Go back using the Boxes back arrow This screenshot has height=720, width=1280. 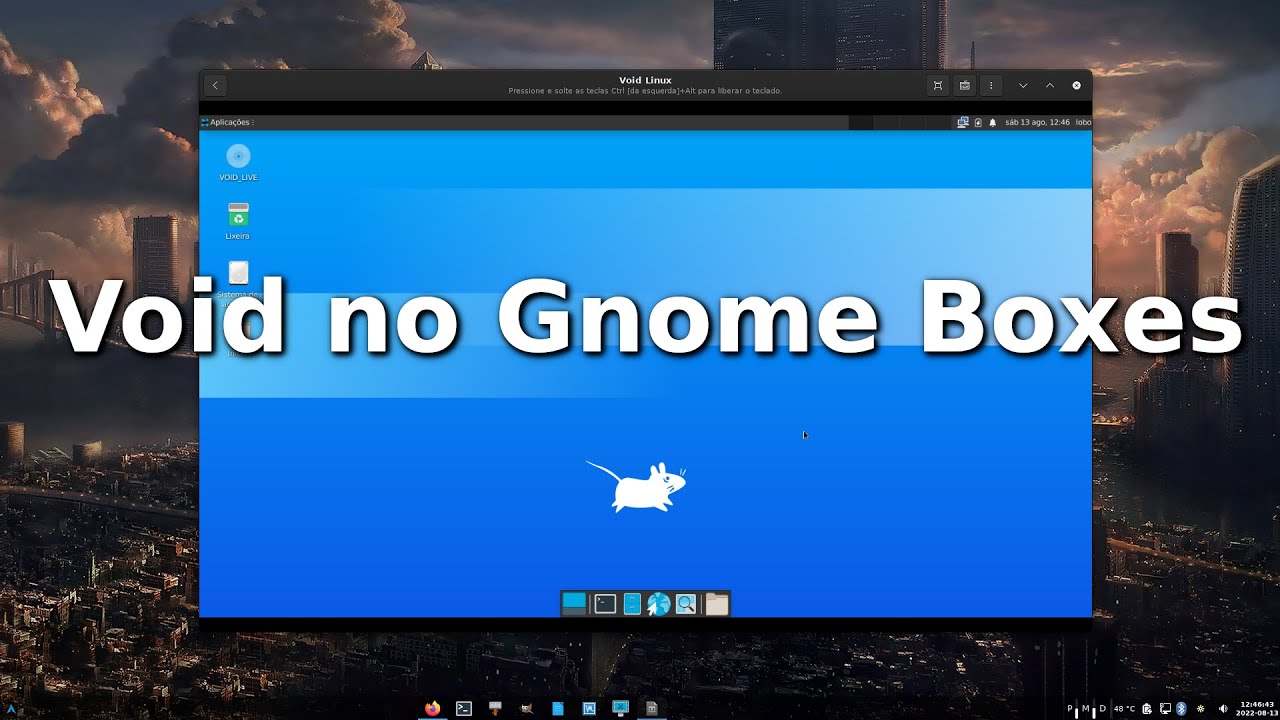(x=215, y=86)
